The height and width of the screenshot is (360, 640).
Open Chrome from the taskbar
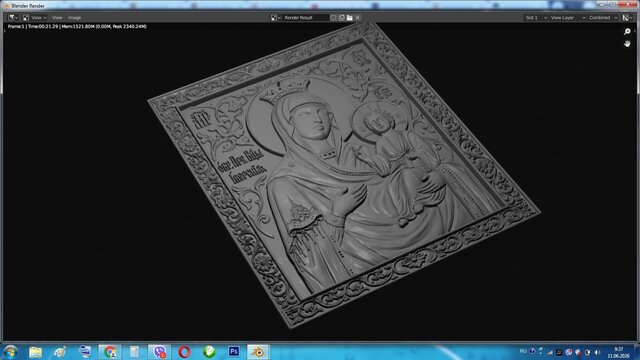coord(110,351)
